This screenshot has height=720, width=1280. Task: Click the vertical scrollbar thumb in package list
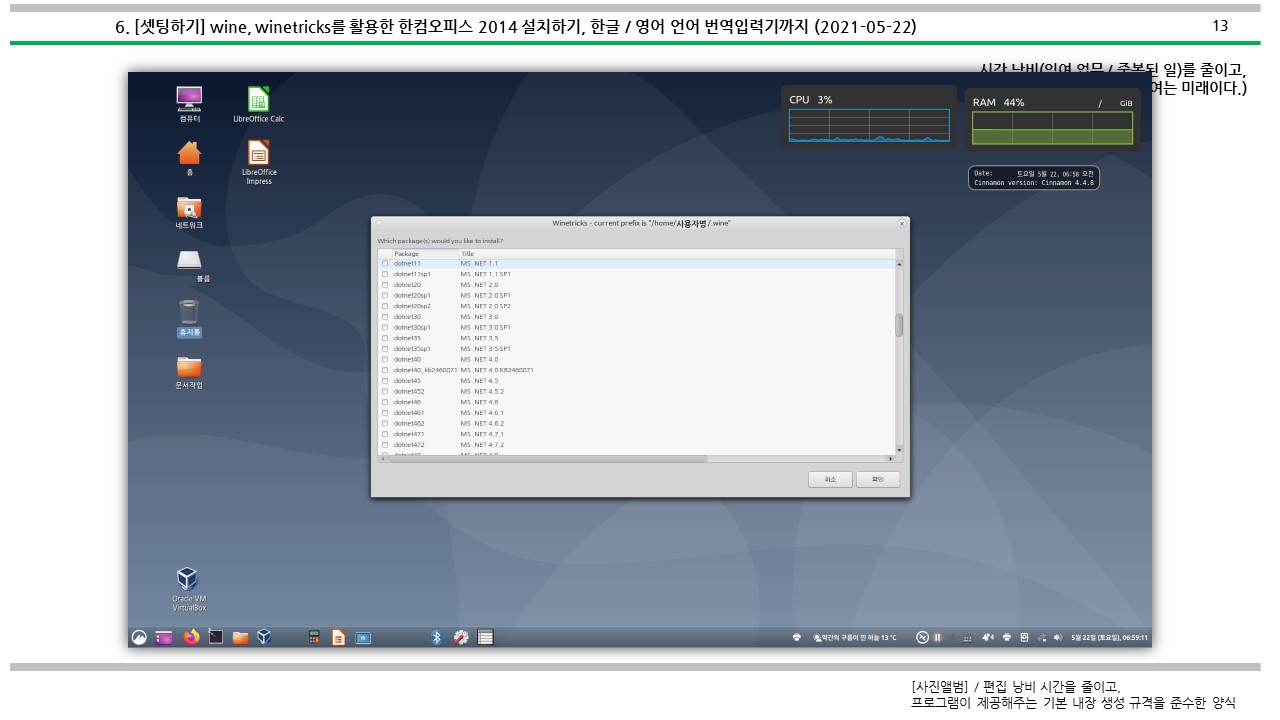tap(899, 325)
